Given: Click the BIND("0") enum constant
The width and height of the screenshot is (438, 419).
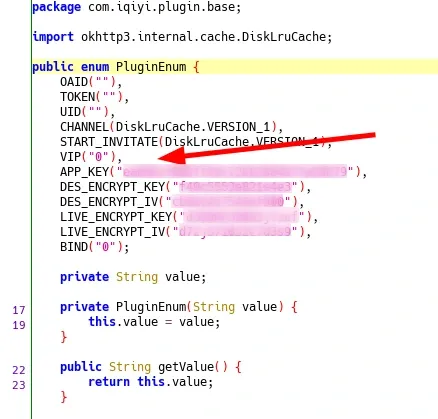Looking at the screenshot, I should coord(94,247).
